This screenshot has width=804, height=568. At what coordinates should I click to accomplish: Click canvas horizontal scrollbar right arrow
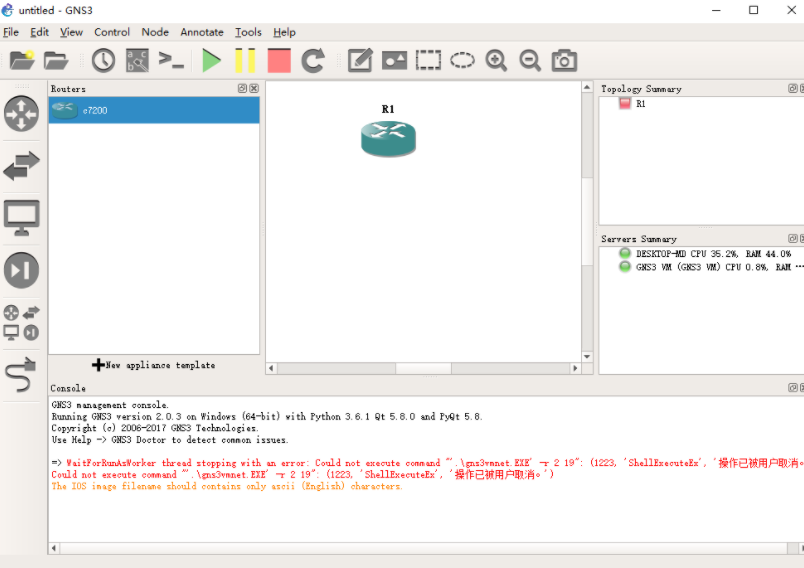575,368
